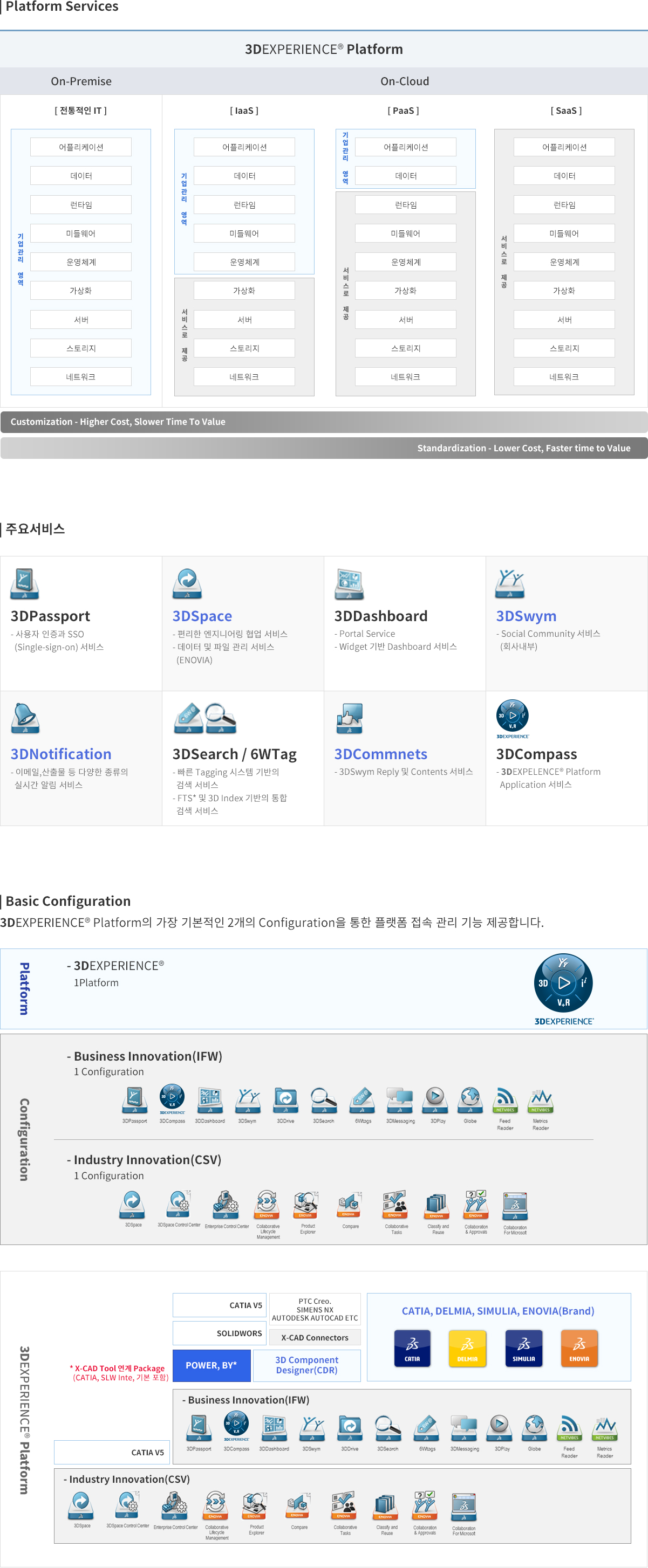Click 어플리케이션 box in the [ 전통적인 IT ] column
The width and height of the screenshot is (648, 1568).
pos(81,147)
